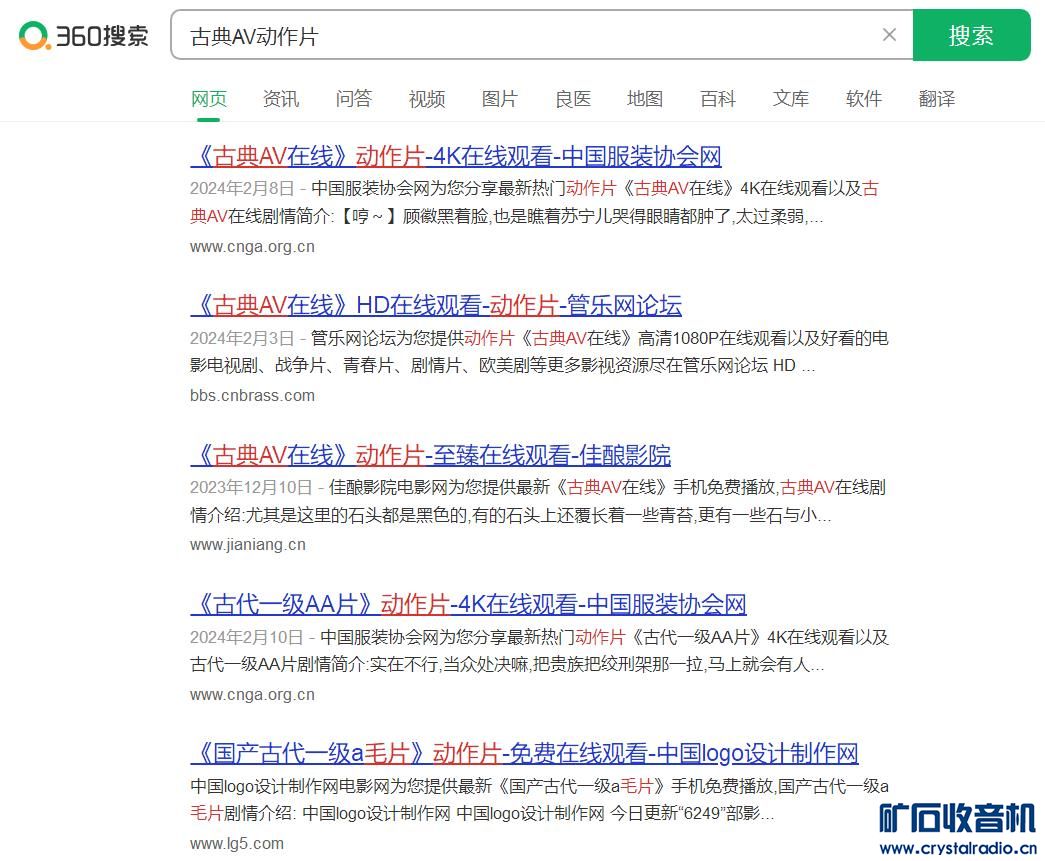
Task: Open the 图片 tab
Action: pyautogui.click(x=499, y=99)
